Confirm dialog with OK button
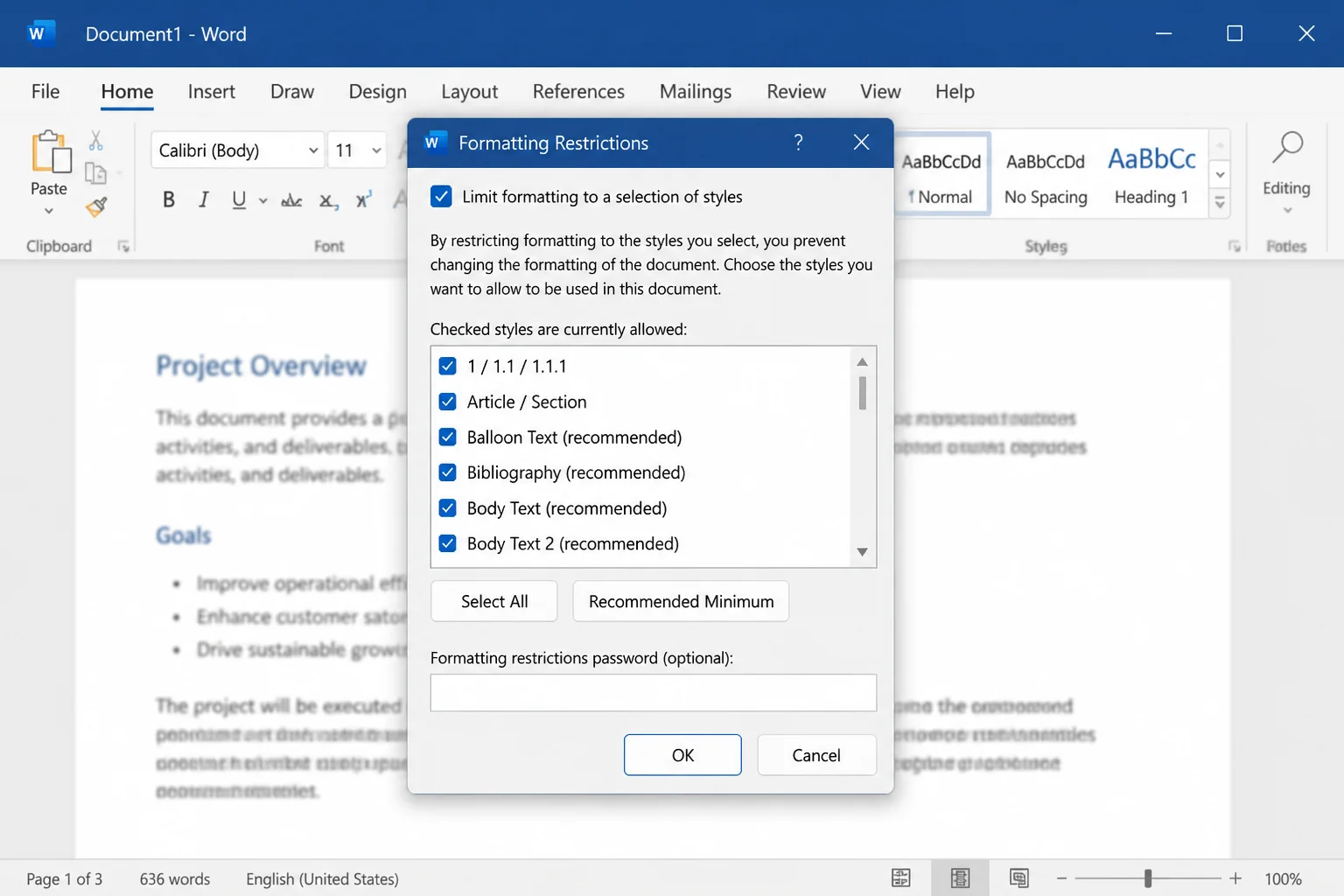The height and width of the screenshot is (896, 1344). click(682, 755)
